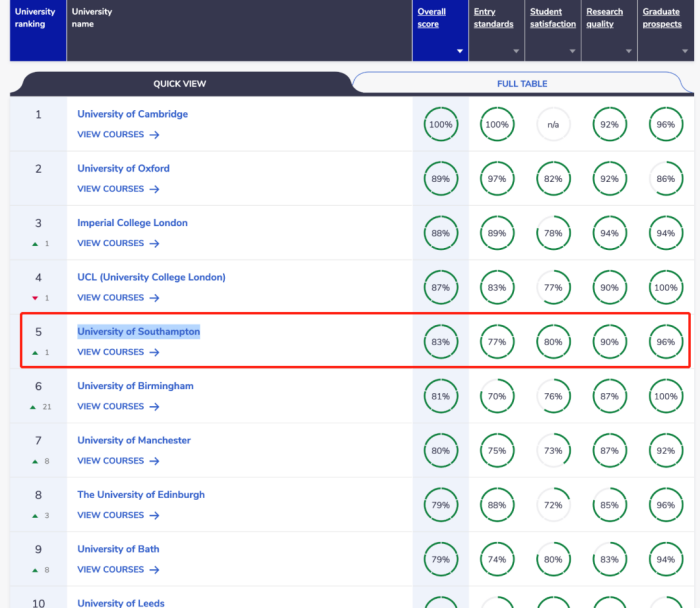Click Bath's 74% entry standards circle

[x=497, y=559]
